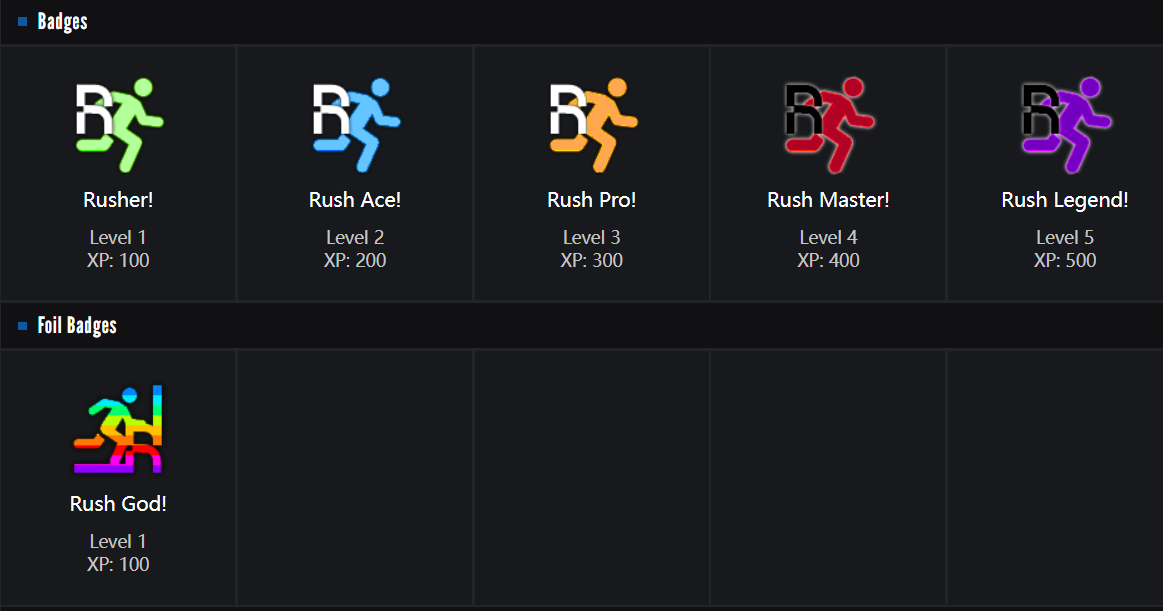Collapse the Foil Badges section header

coord(77,325)
